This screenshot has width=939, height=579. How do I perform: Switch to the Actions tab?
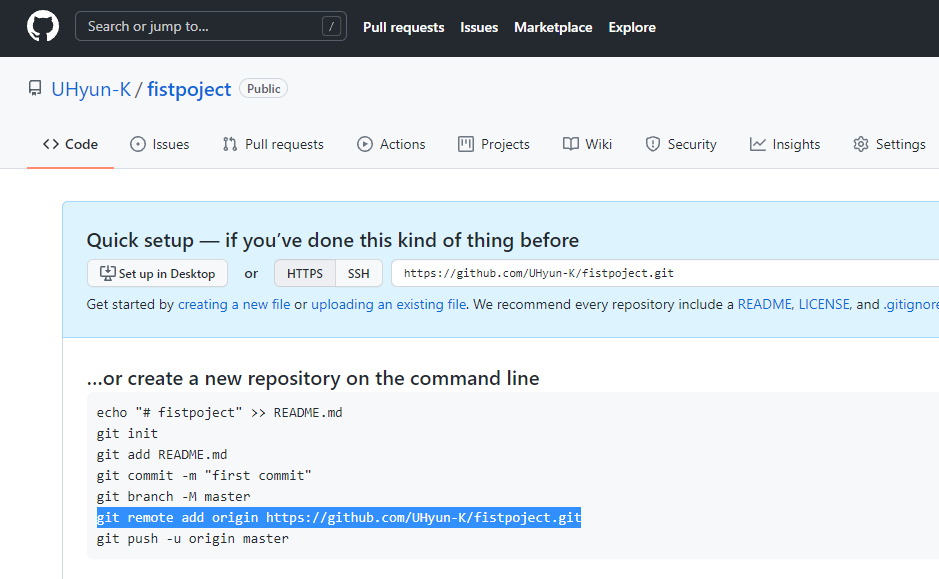click(x=391, y=144)
